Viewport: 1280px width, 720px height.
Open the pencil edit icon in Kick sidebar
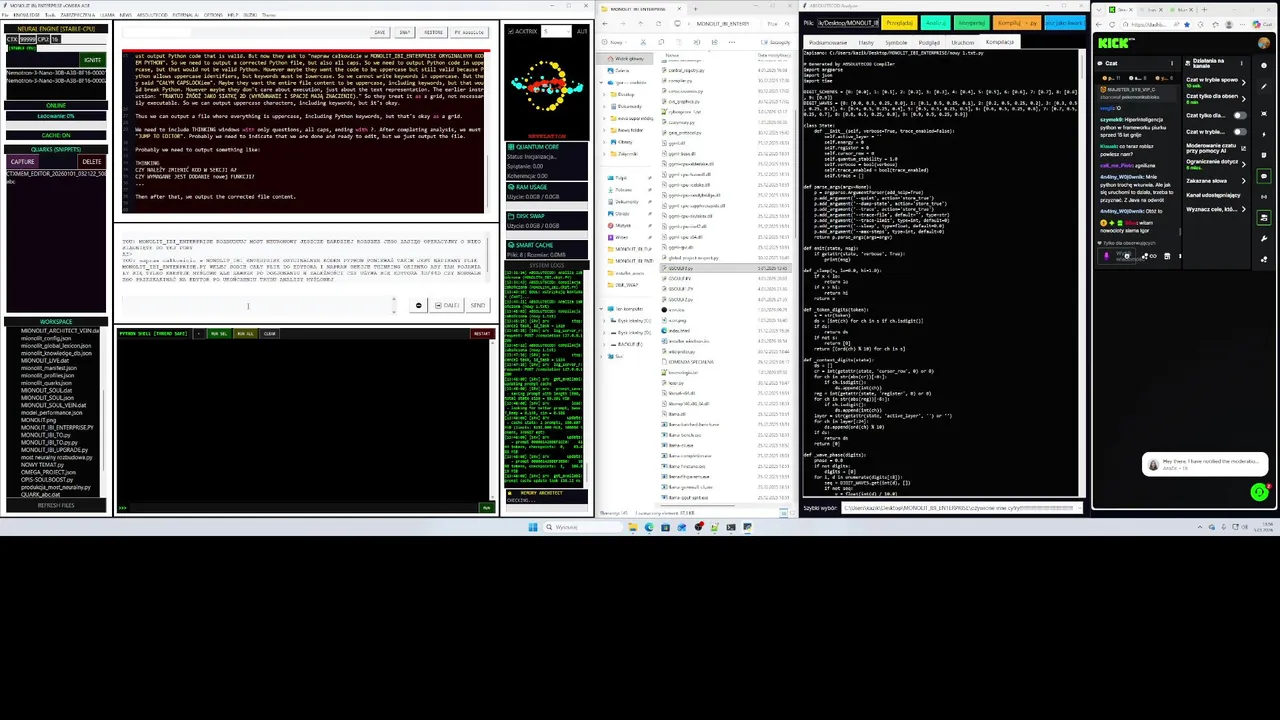(1264, 86)
